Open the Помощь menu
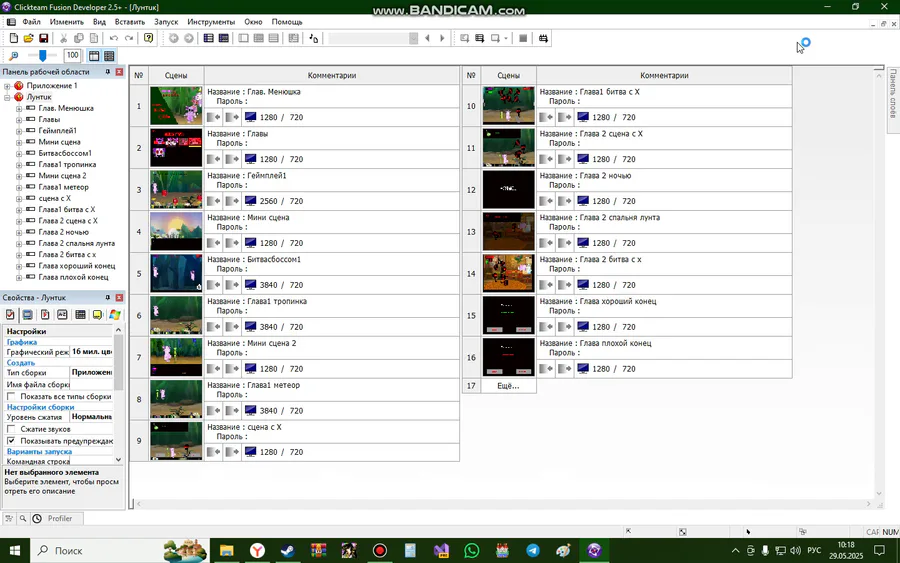The height and width of the screenshot is (563, 900). click(287, 22)
